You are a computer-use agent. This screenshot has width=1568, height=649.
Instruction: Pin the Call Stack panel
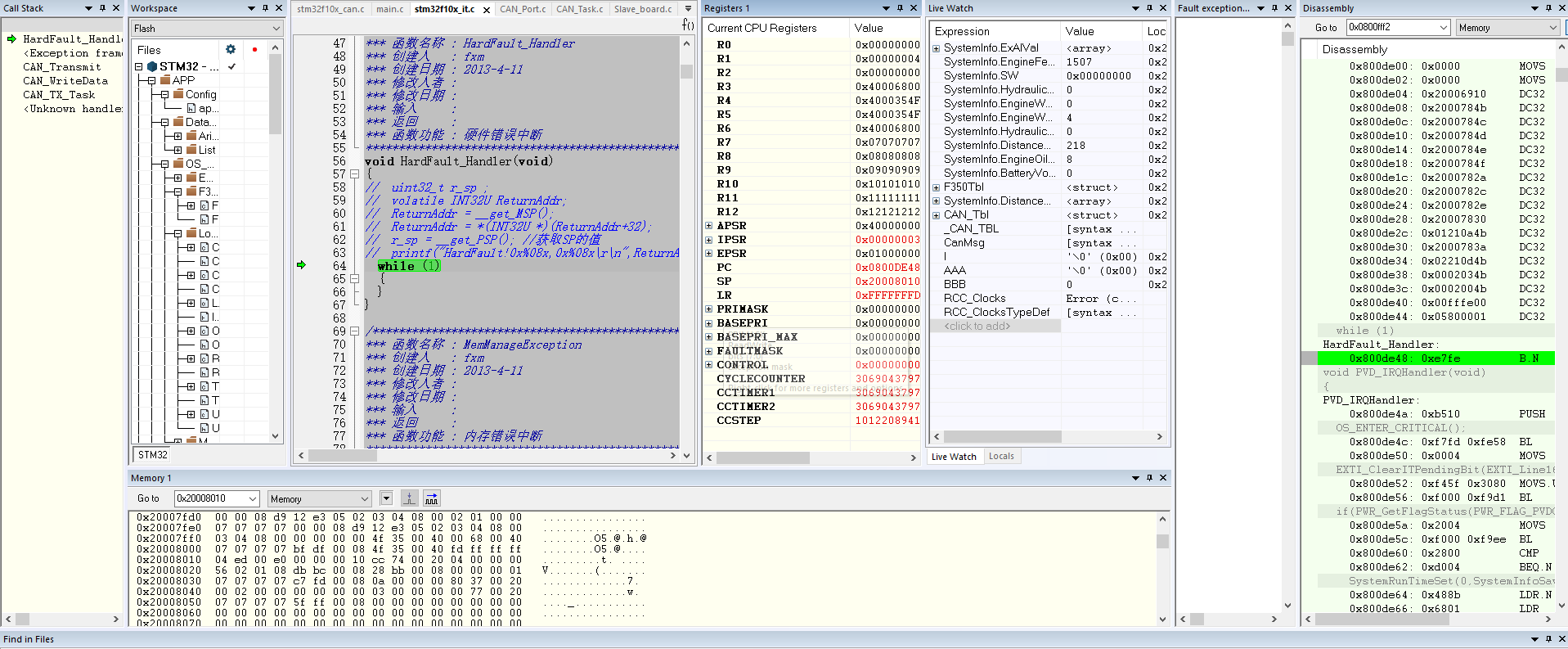[x=102, y=8]
